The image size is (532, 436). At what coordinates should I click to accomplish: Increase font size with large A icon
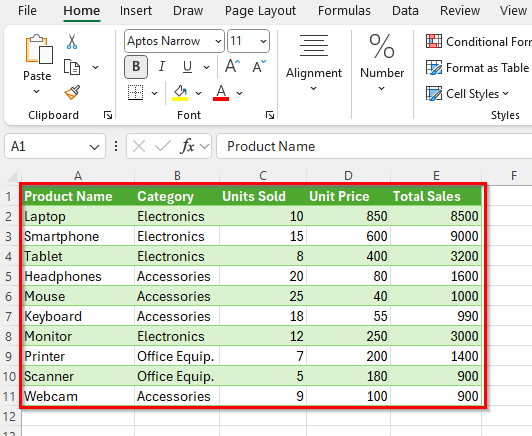232,66
